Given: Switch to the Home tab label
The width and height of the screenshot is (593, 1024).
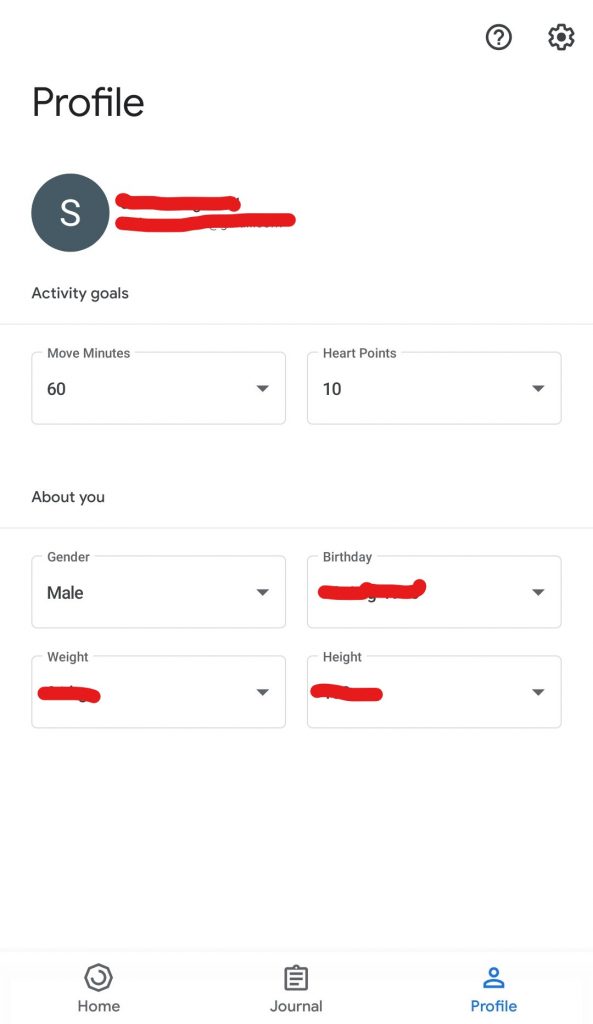Looking at the screenshot, I should pos(99,1006).
